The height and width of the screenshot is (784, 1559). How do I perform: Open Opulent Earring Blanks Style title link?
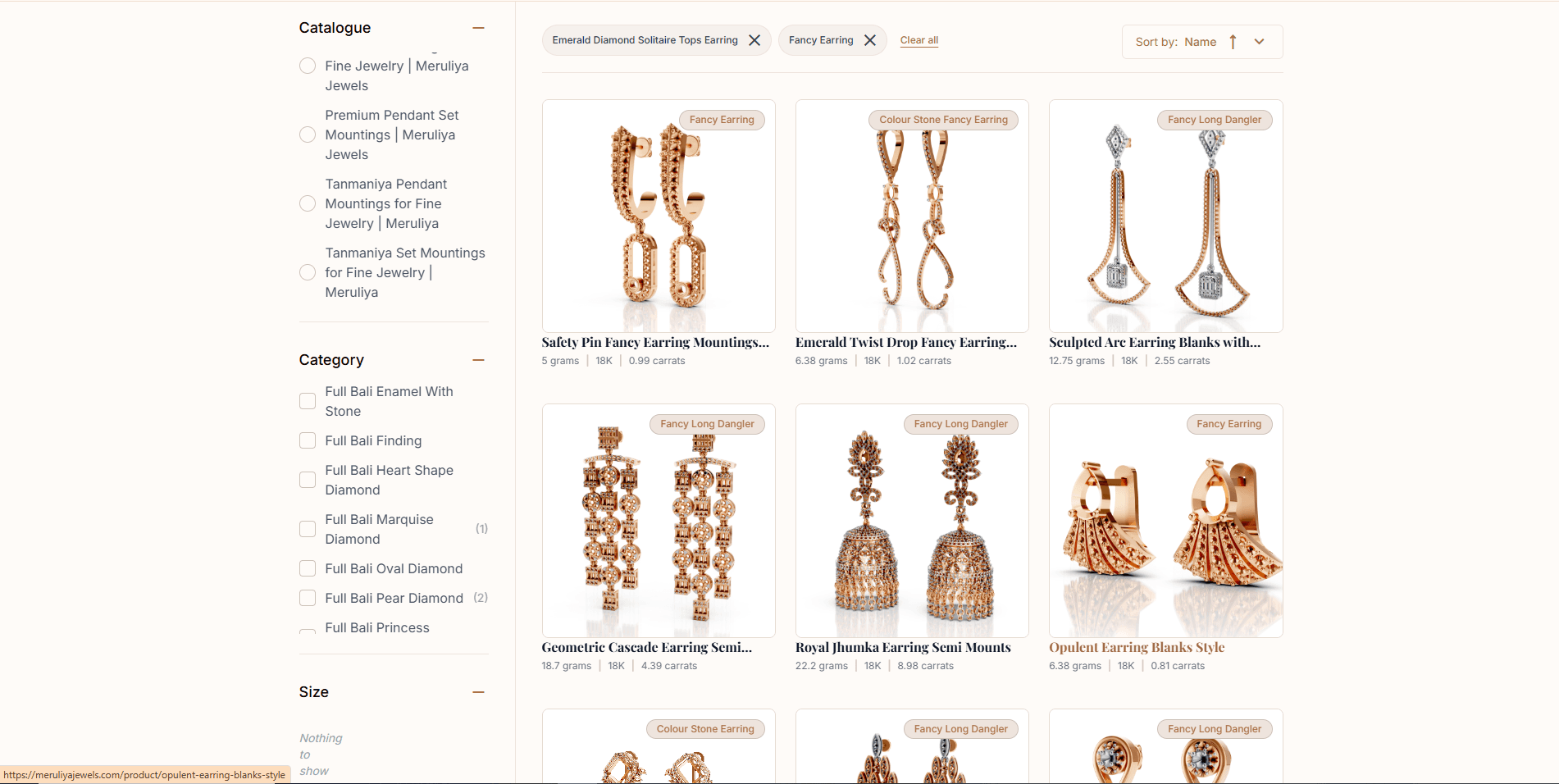(x=1137, y=648)
